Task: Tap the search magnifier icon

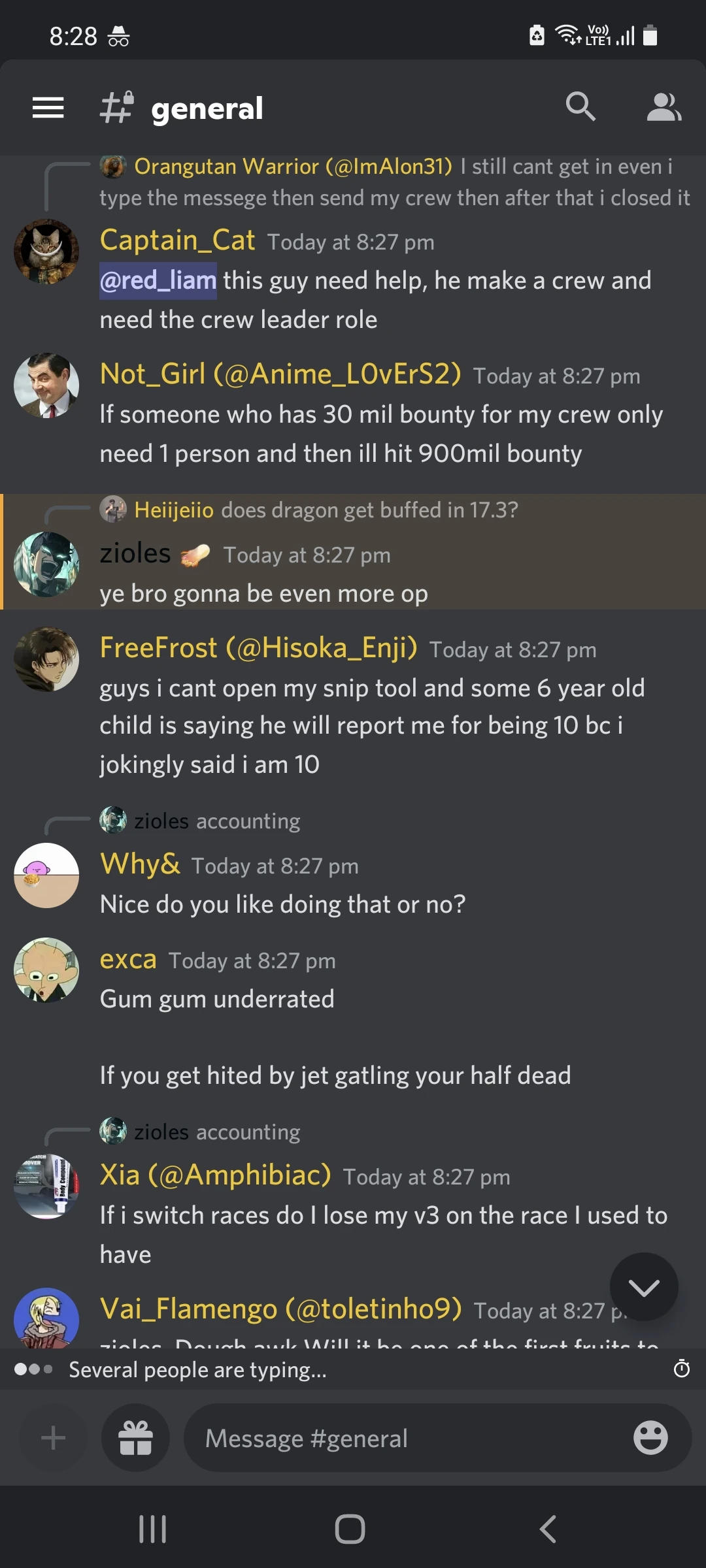Action: pyautogui.click(x=580, y=106)
